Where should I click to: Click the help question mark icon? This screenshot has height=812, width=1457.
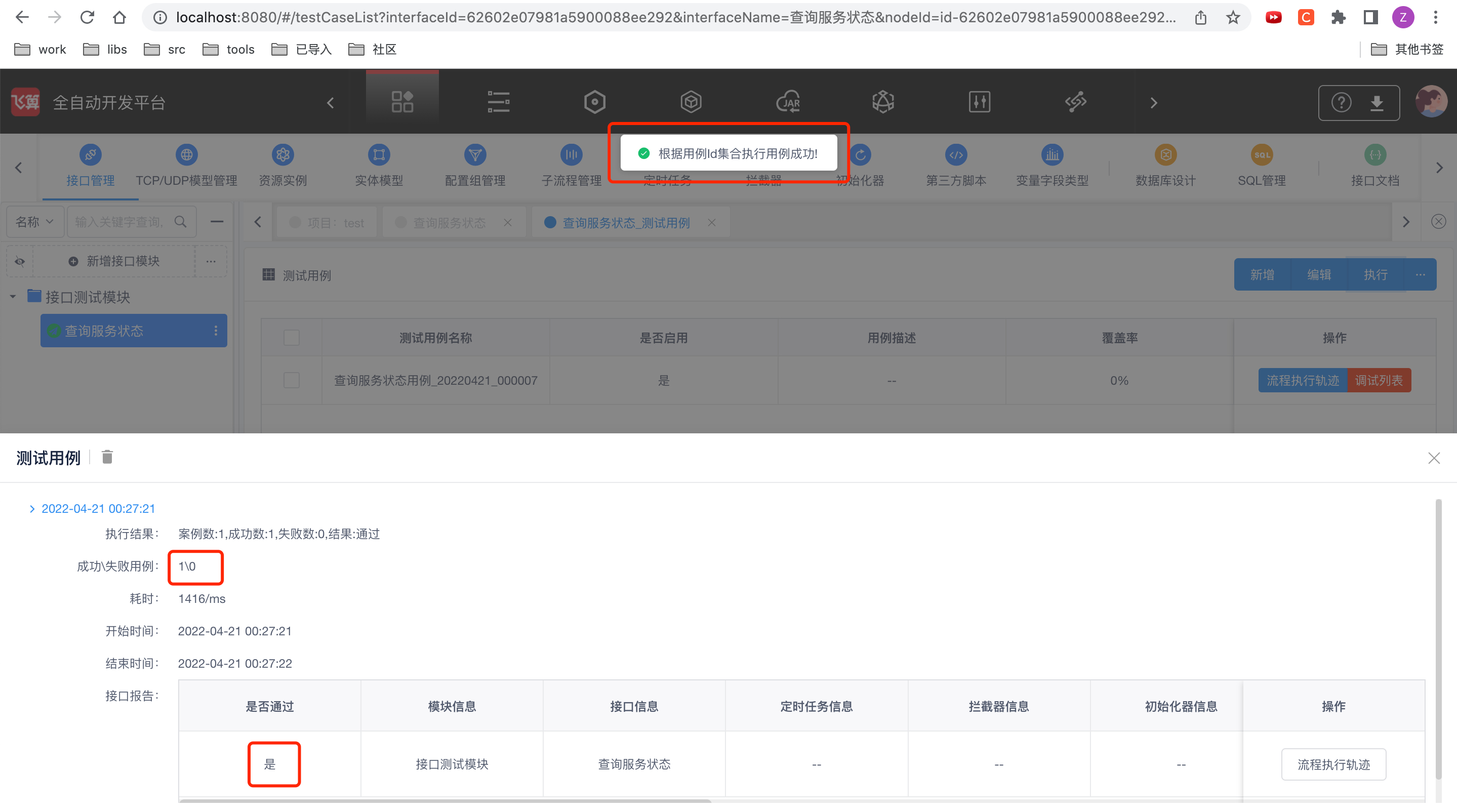(x=1341, y=103)
